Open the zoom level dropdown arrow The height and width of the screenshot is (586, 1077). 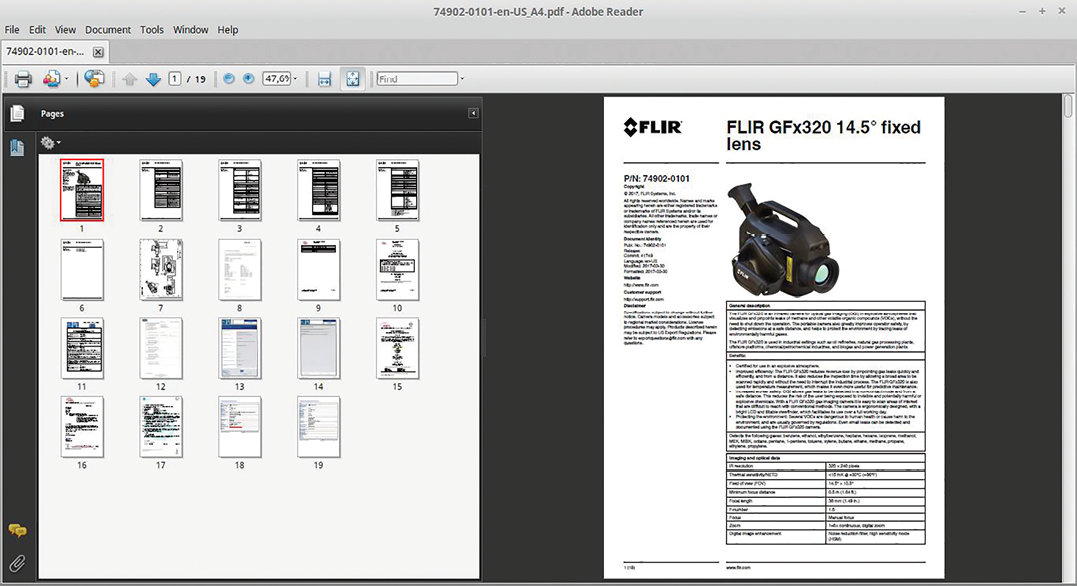pos(295,79)
